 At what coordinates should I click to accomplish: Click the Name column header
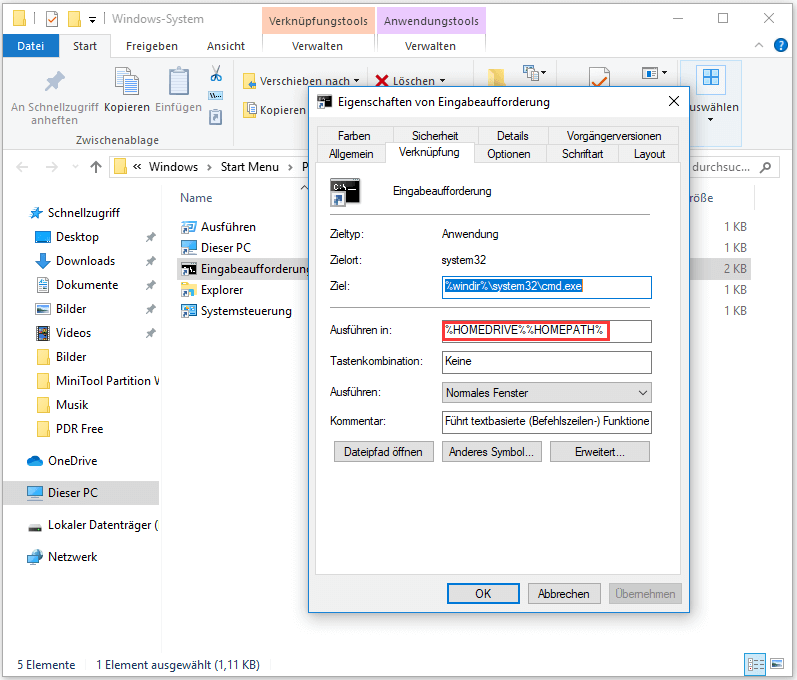pyautogui.click(x=196, y=198)
